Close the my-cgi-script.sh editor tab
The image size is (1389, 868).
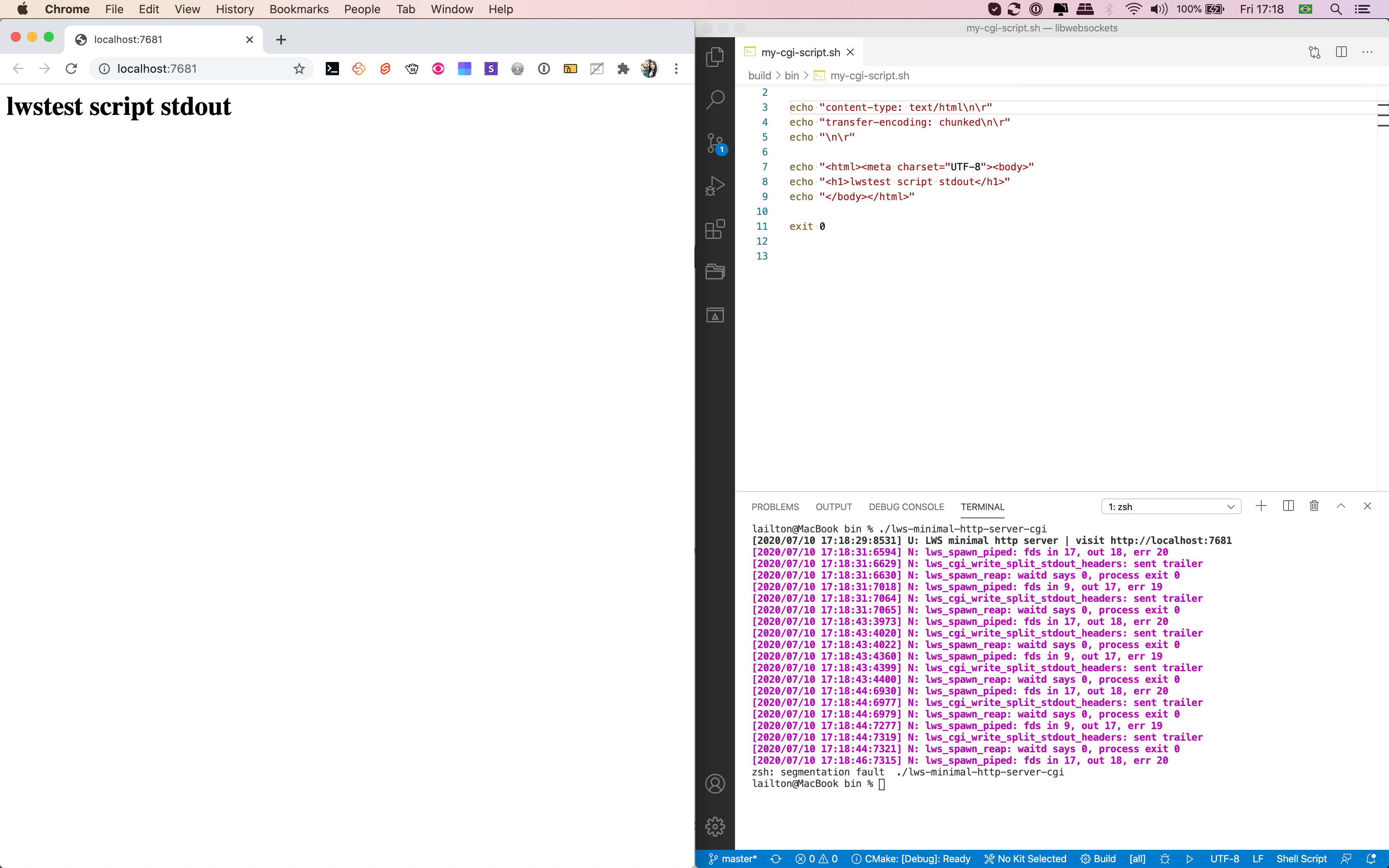tap(850, 52)
